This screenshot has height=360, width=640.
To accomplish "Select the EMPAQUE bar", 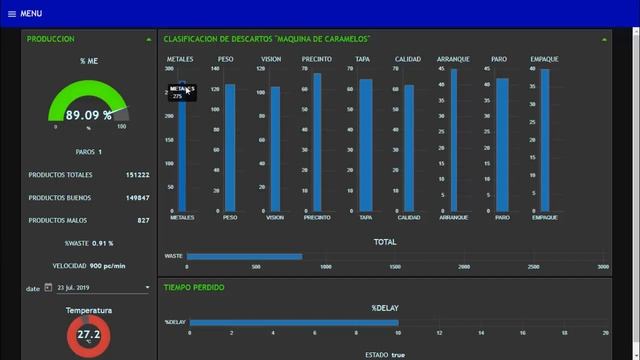I will point(545,140).
